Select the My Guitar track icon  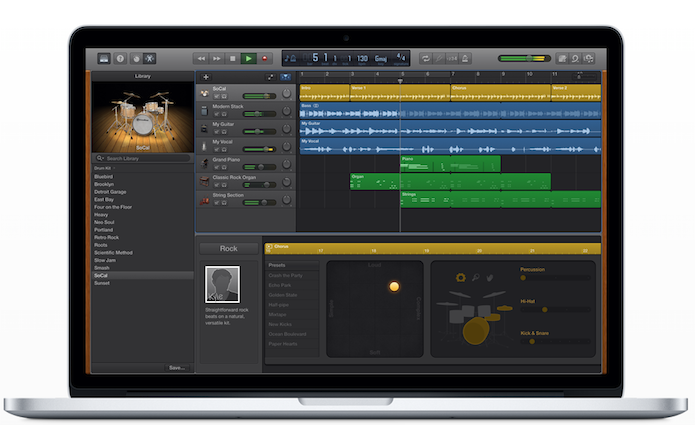pyautogui.click(x=204, y=129)
